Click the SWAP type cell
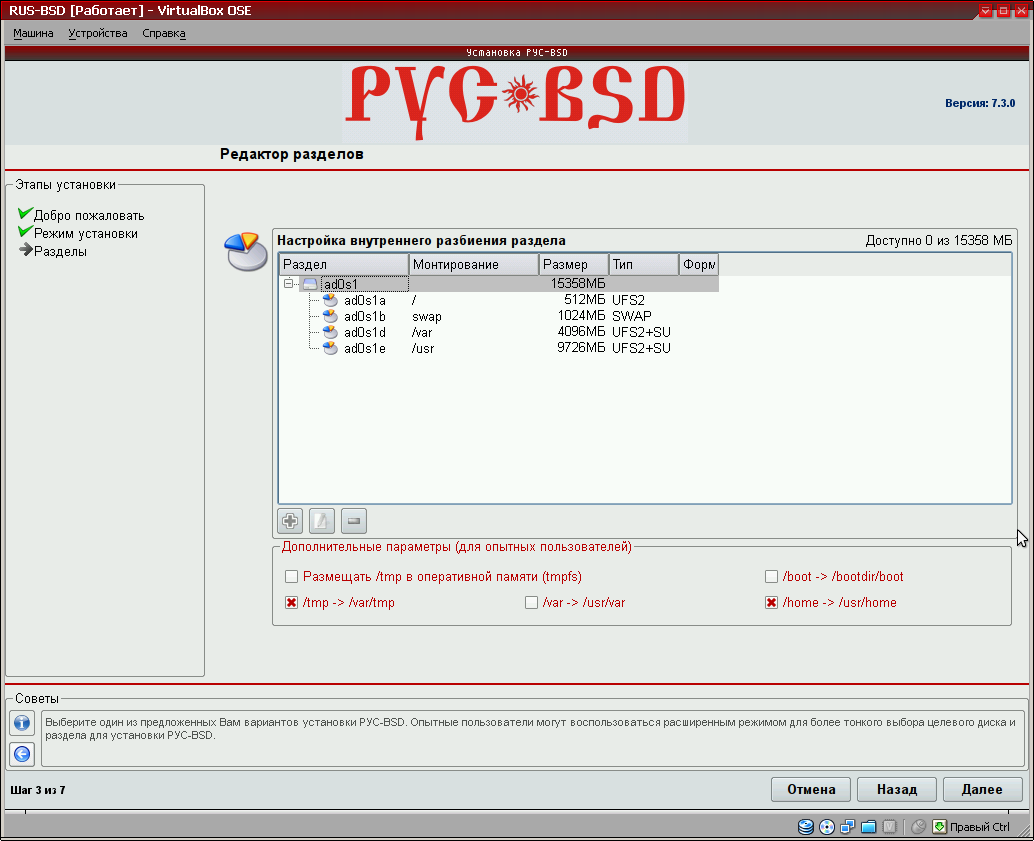 [632, 316]
